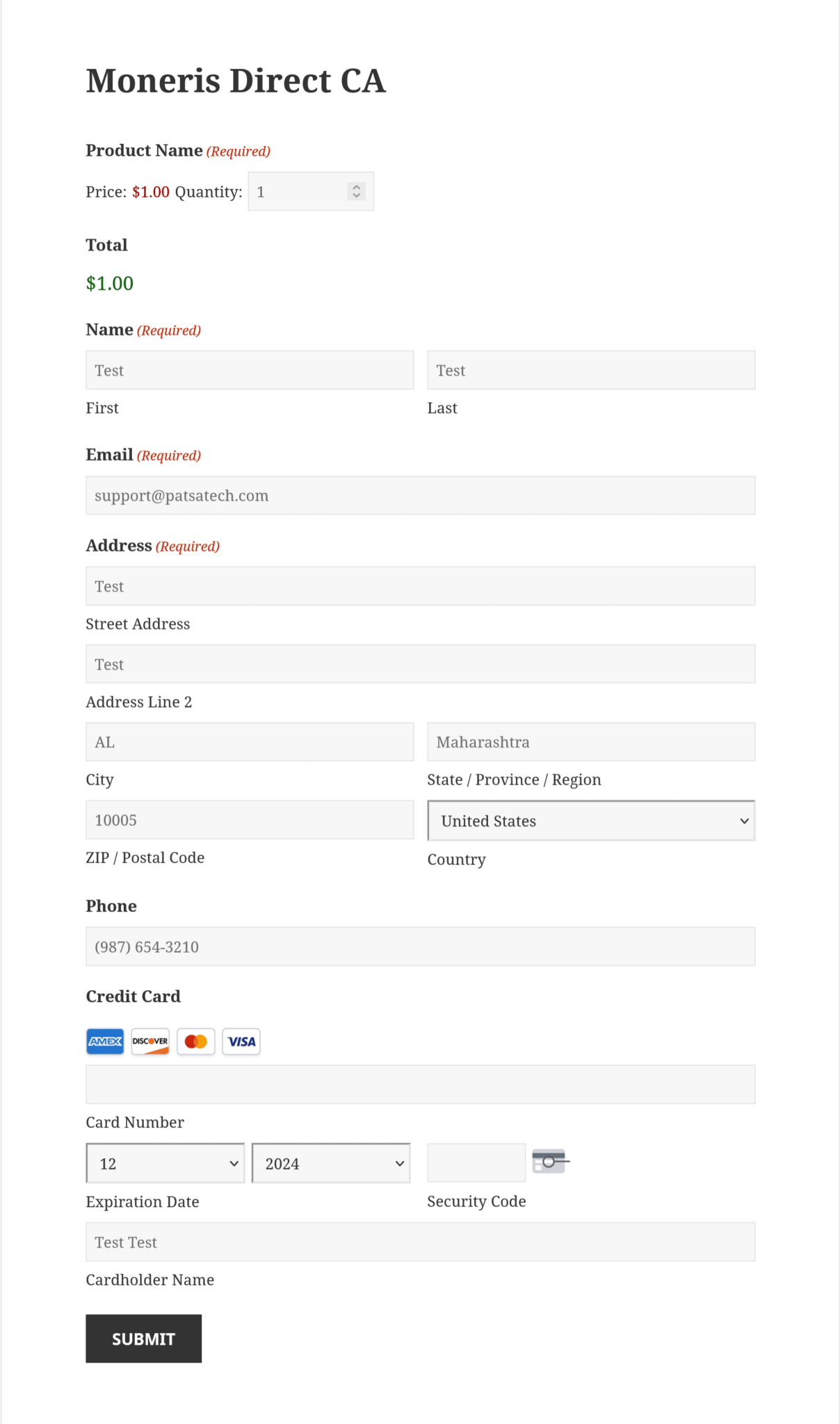Image resolution: width=840 pixels, height=1424 pixels.
Task: Increase quantity with the stepper up arrow
Action: coord(355,186)
